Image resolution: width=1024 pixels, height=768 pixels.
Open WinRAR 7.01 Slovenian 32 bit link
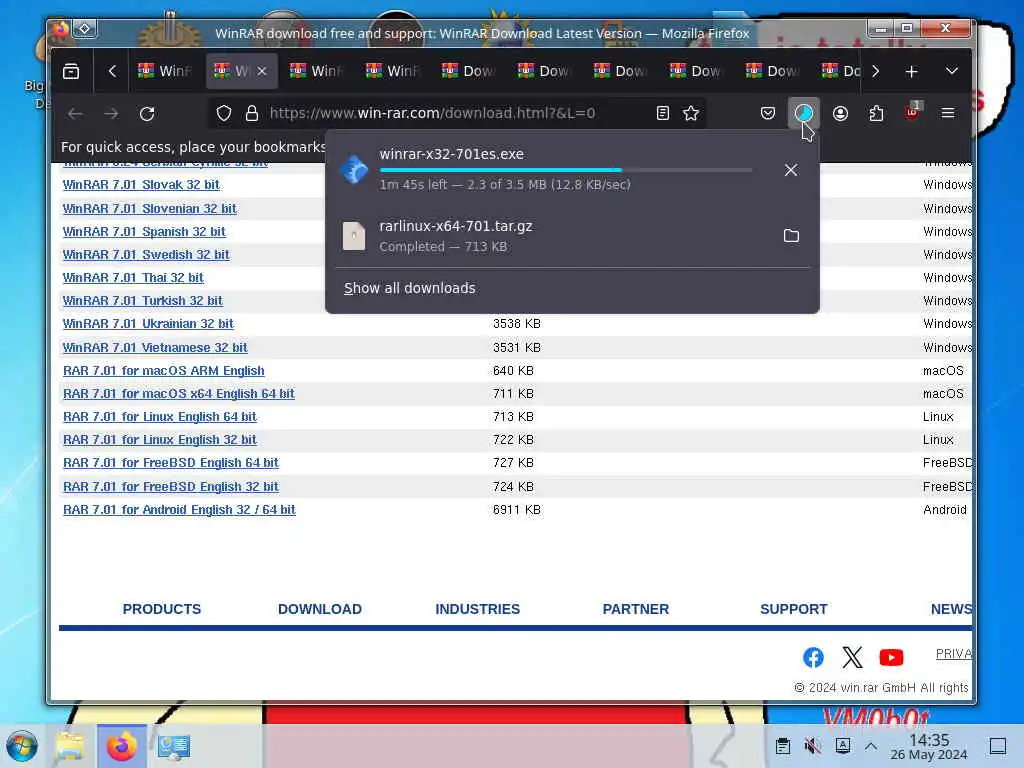tap(150, 209)
